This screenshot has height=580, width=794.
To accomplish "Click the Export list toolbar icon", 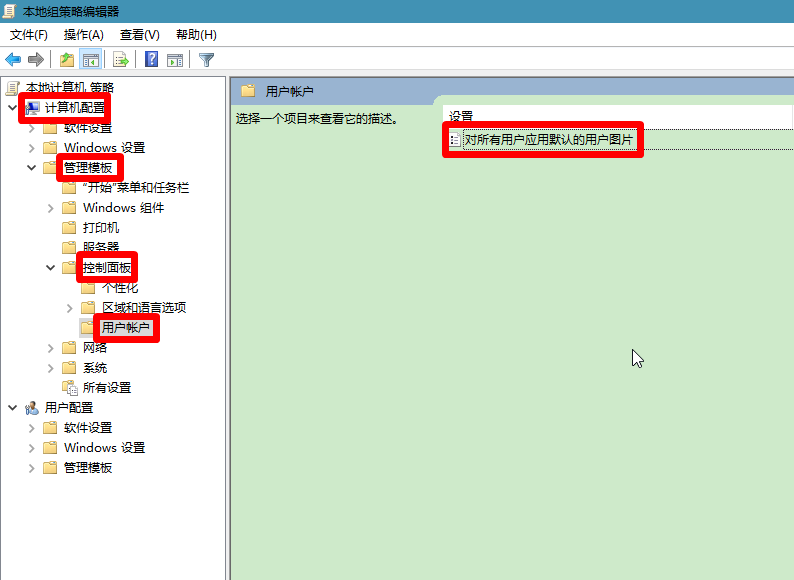I will click(x=121, y=60).
